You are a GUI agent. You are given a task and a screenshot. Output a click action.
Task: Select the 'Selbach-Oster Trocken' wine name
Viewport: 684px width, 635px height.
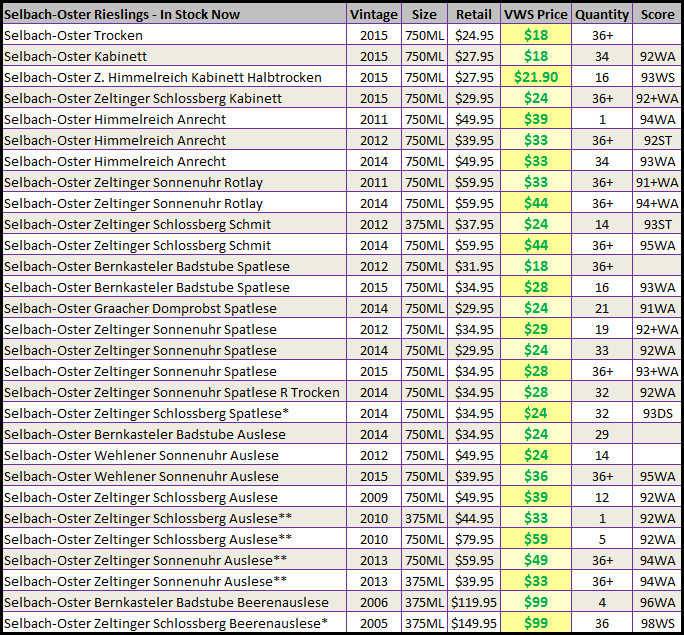pyautogui.click(x=73, y=35)
